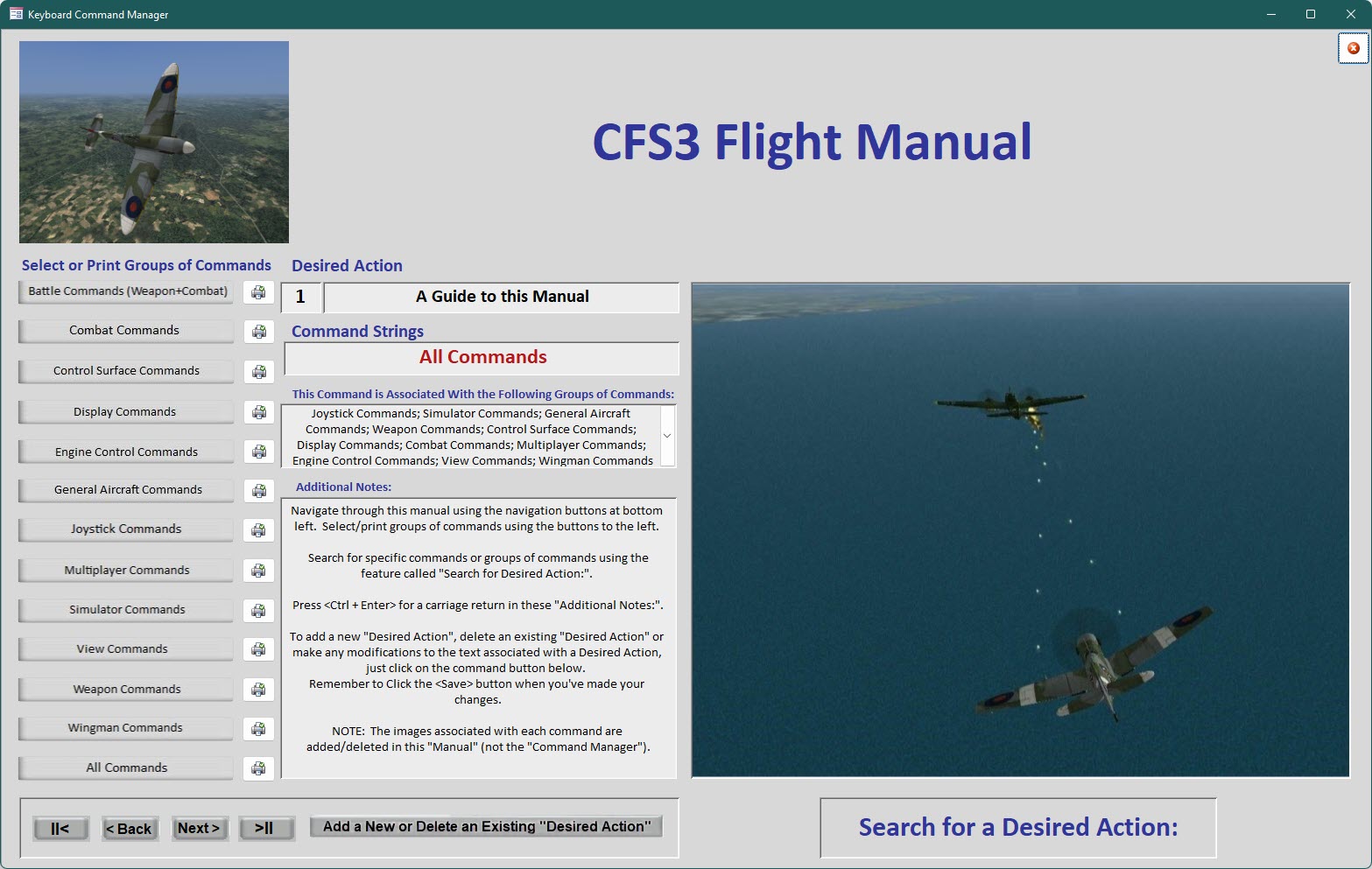Click the Spitfire screenshot thumbnail
Image resolution: width=1372 pixels, height=869 pixels.
[153, 142]
